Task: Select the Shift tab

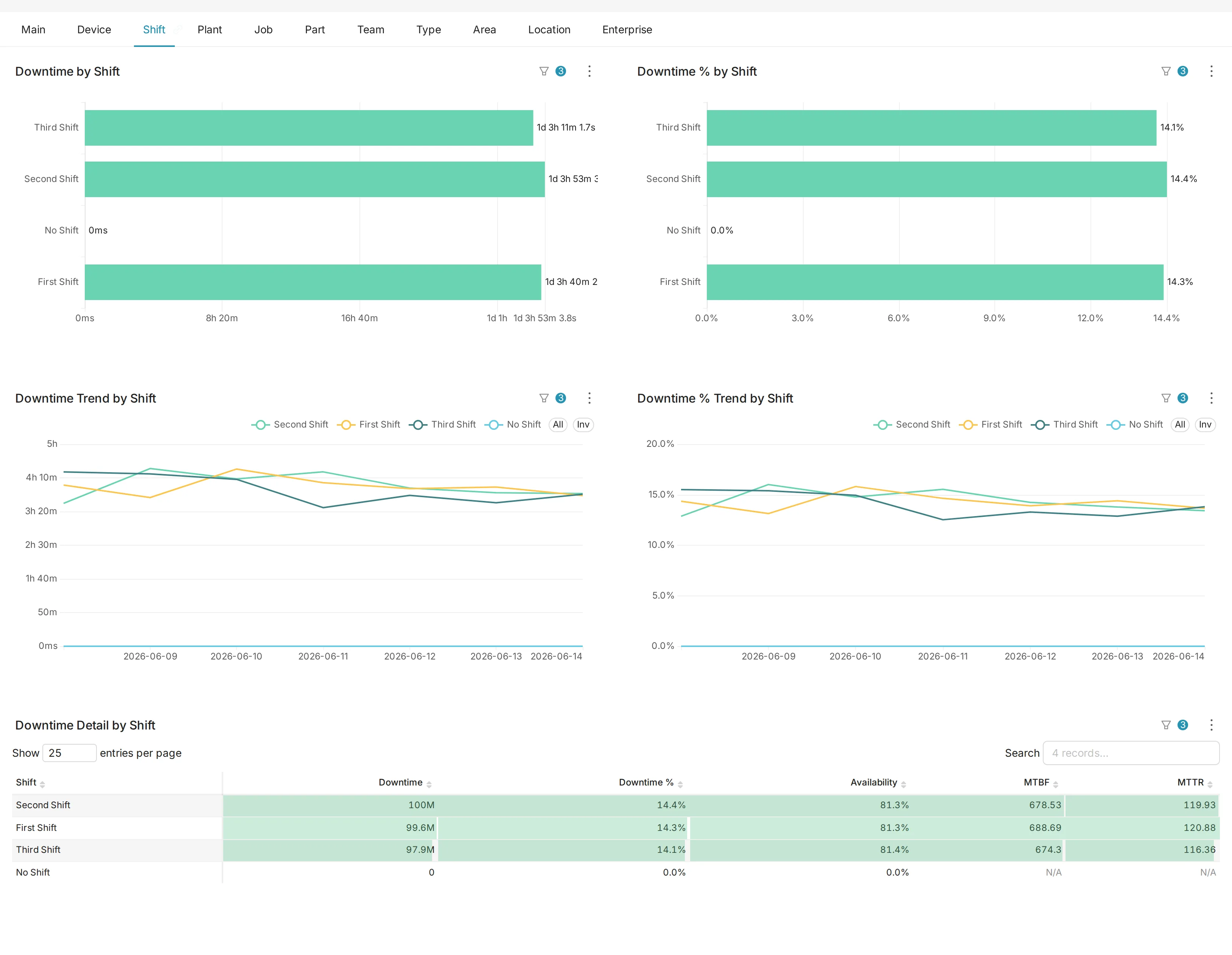Action: pos(154,30)
